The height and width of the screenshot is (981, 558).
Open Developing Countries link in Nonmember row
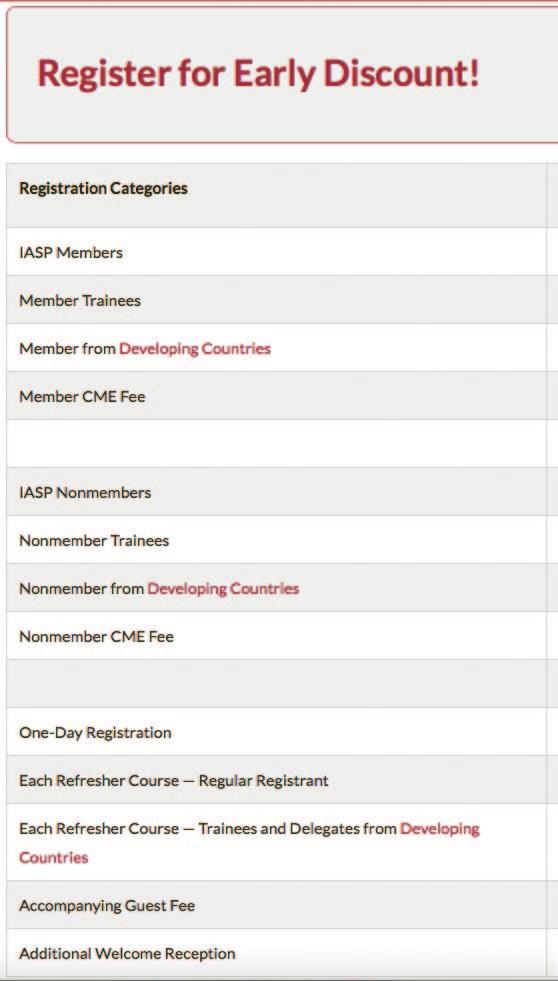point(223,589)
